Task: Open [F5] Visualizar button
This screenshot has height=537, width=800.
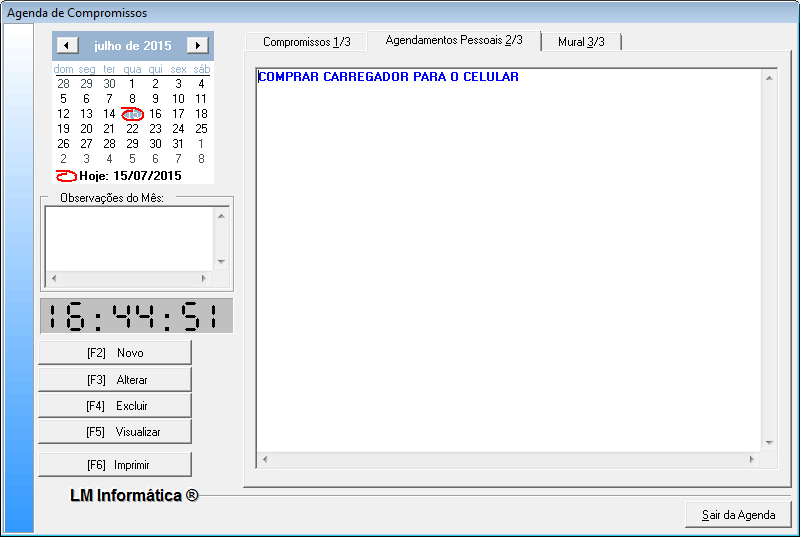Action: 115,432
